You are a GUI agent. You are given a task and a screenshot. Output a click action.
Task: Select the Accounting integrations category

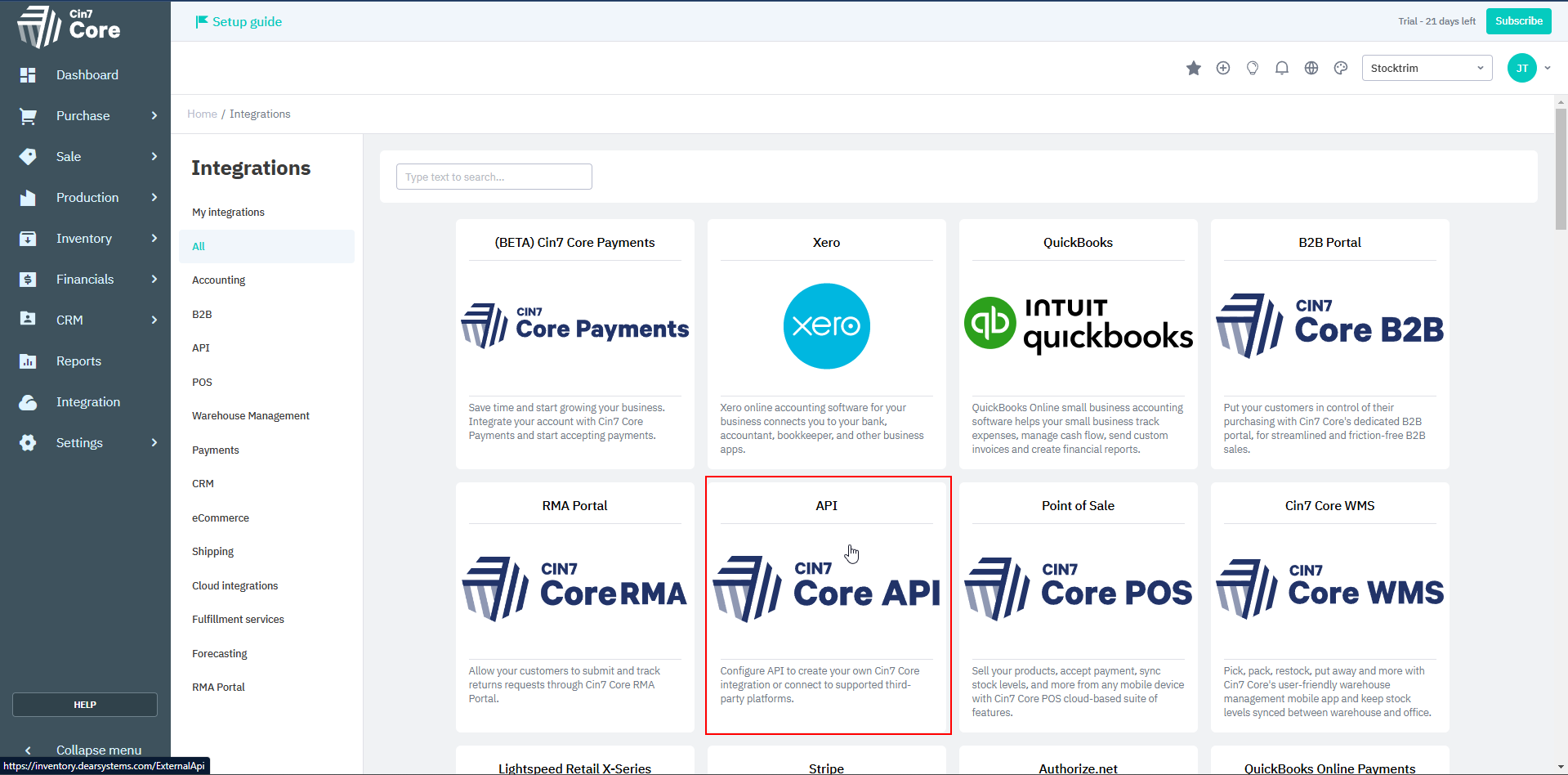tap(218, 280)
